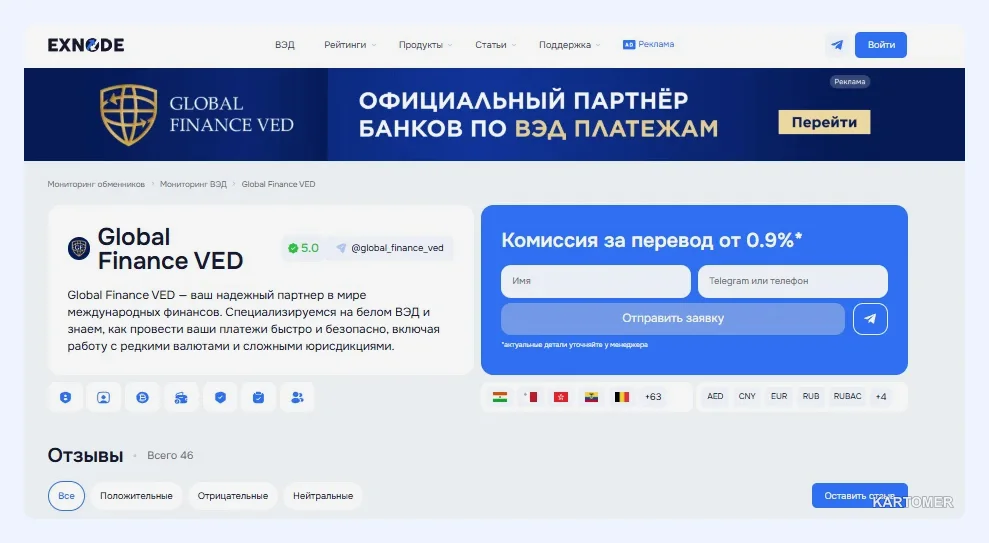Open the ВЭД menu item
Image resolution: width=989 pixels, height=543 pixels.
(x=284, y=45)
